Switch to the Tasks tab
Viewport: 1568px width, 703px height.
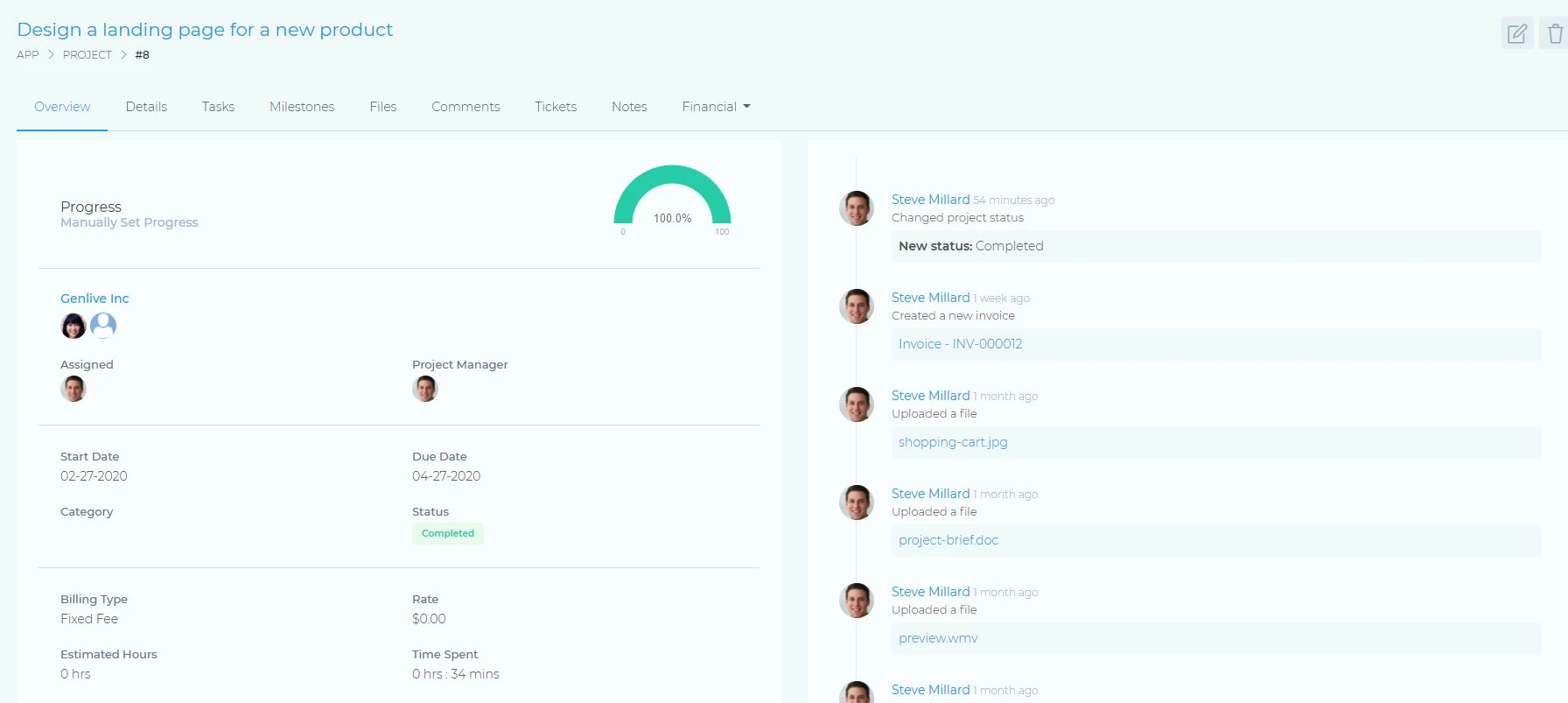218,107
